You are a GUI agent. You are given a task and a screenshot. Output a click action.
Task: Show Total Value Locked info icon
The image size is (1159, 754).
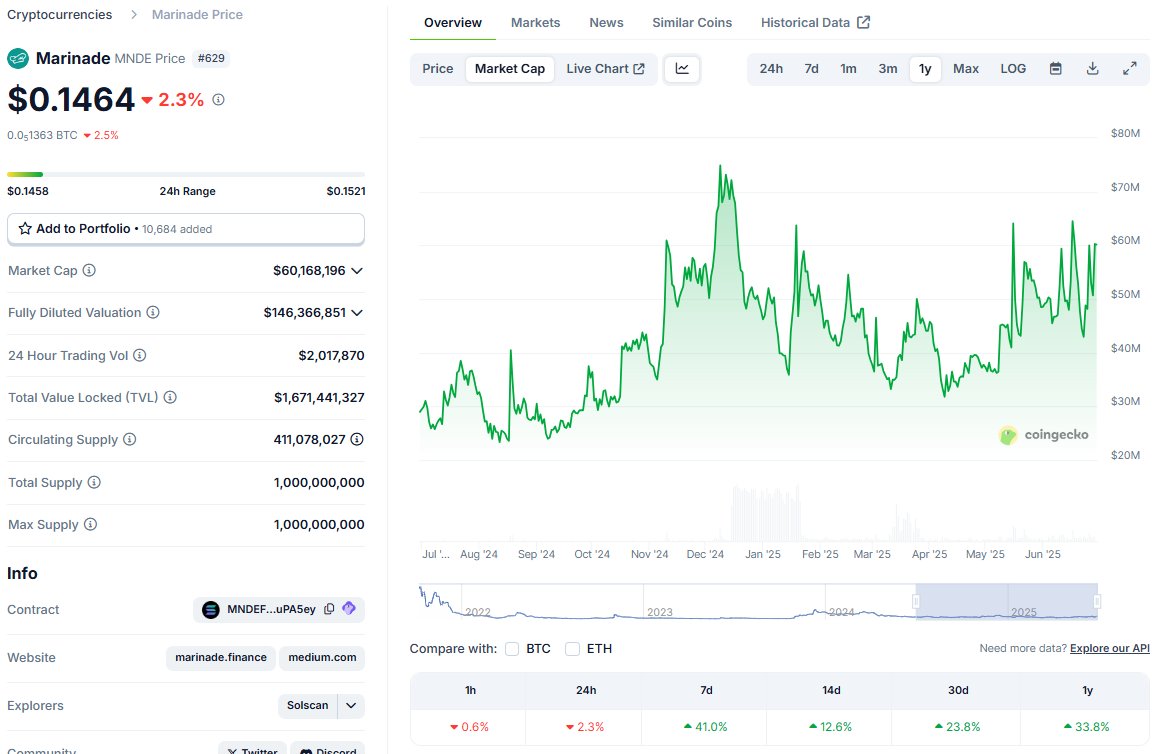click(x=170, y=398)
